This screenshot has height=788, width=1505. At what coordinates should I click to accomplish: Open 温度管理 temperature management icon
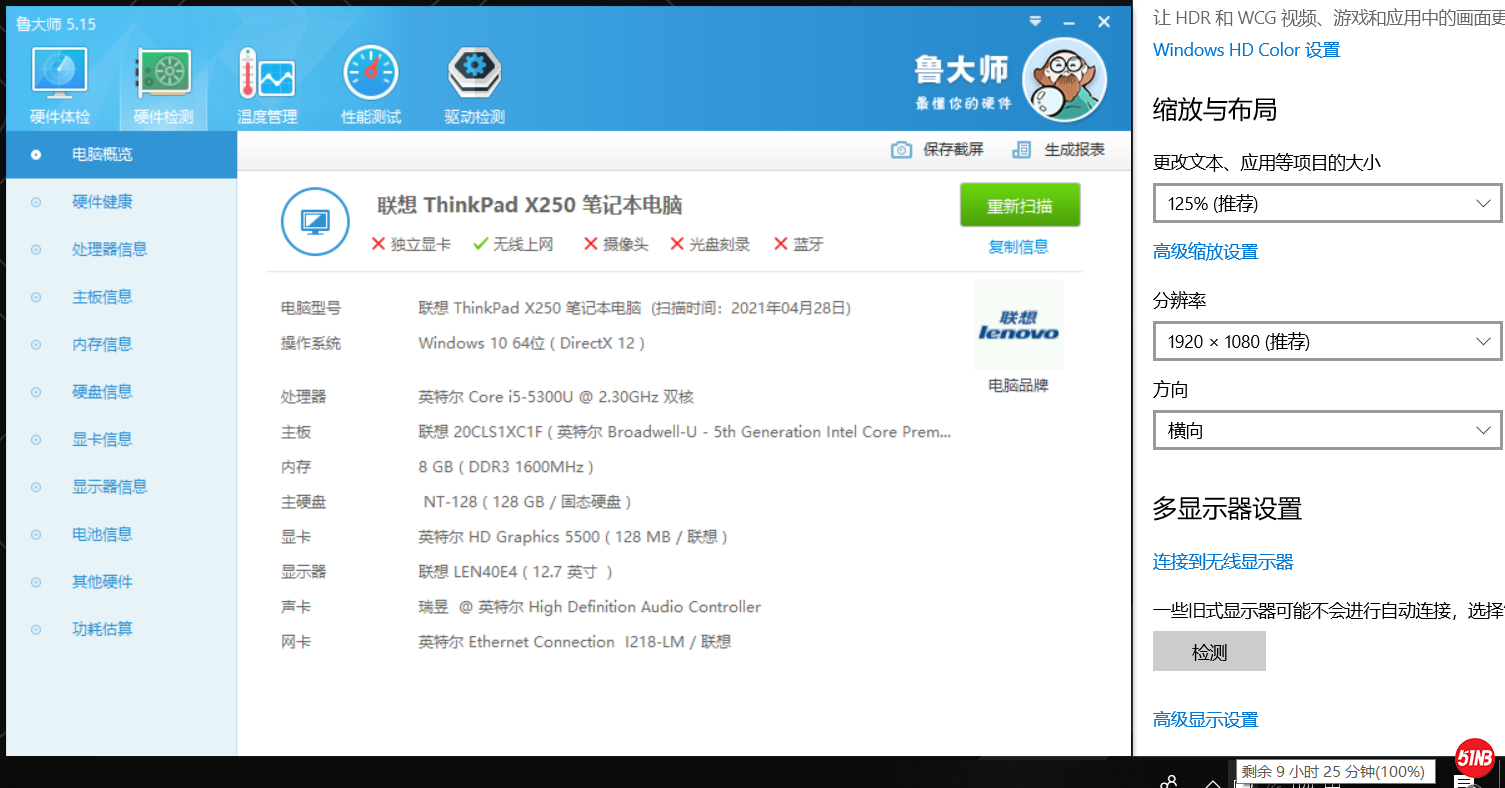point(267,74)
